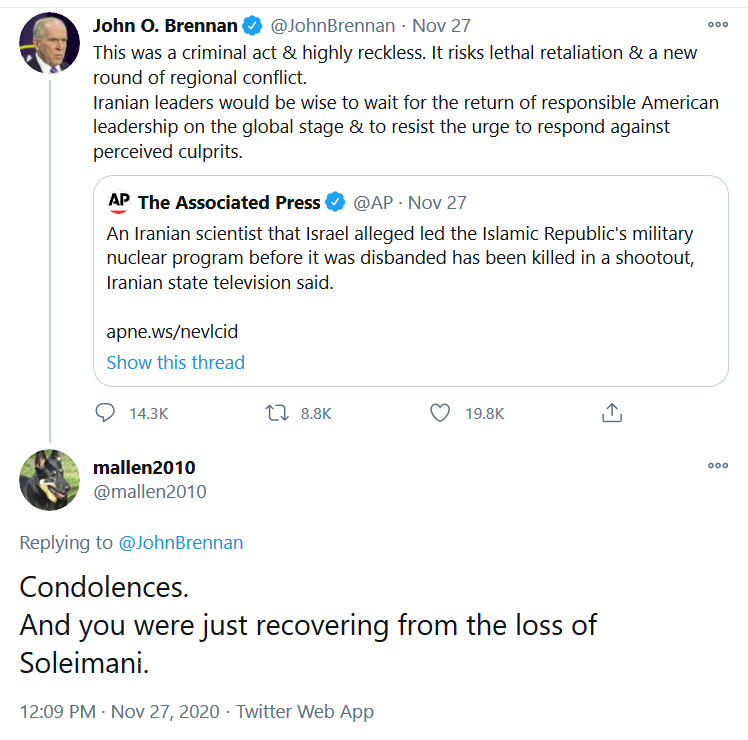
Task: Open the more options menu on Brennan's tweet
Action: point(717,24)
